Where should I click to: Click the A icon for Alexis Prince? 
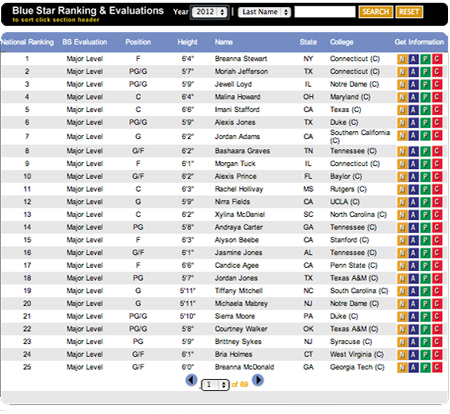click(413, 176)
